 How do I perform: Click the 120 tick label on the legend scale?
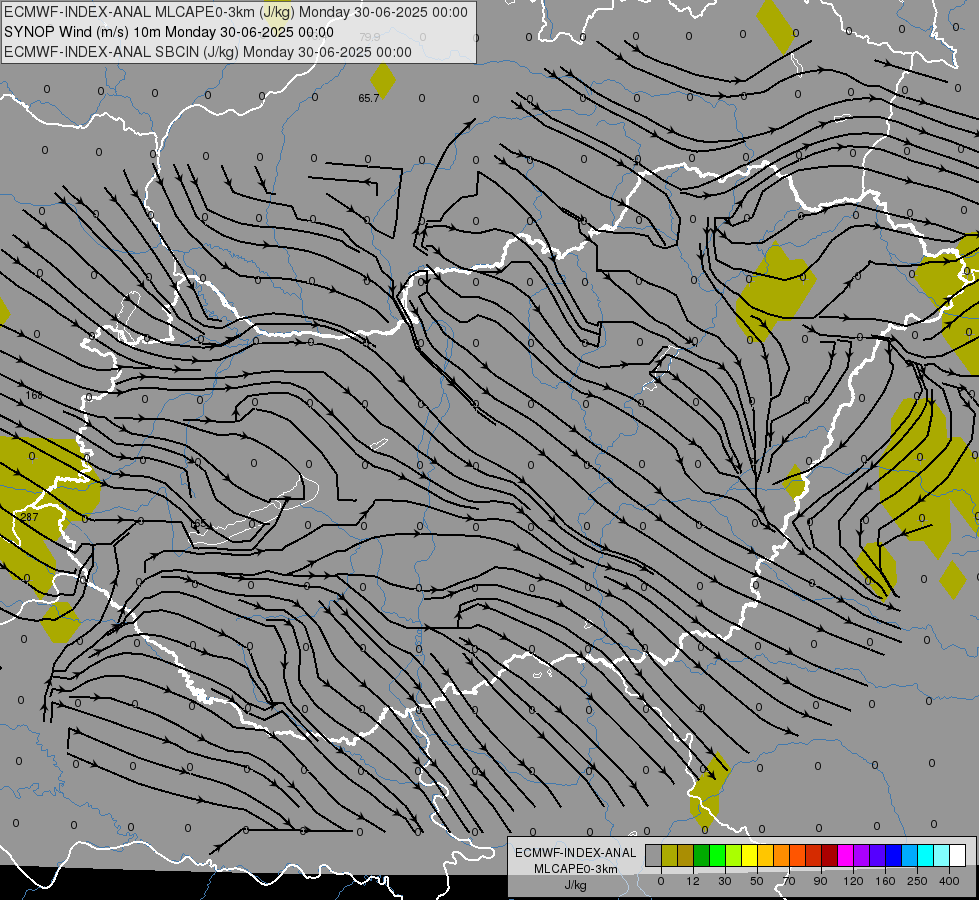pos(853,881)
